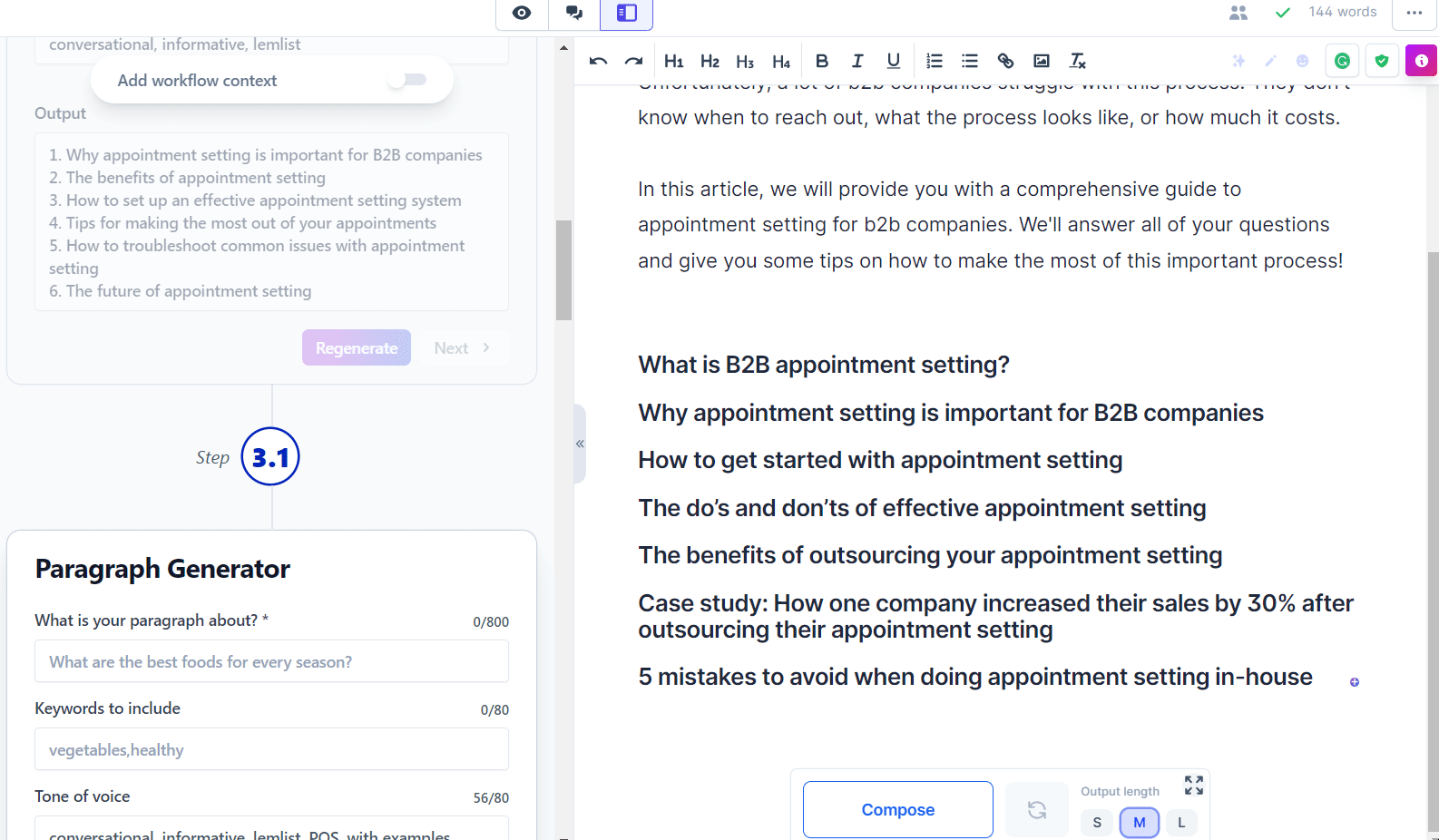
Task: Undo the last edit
Action: click(598, 61)
